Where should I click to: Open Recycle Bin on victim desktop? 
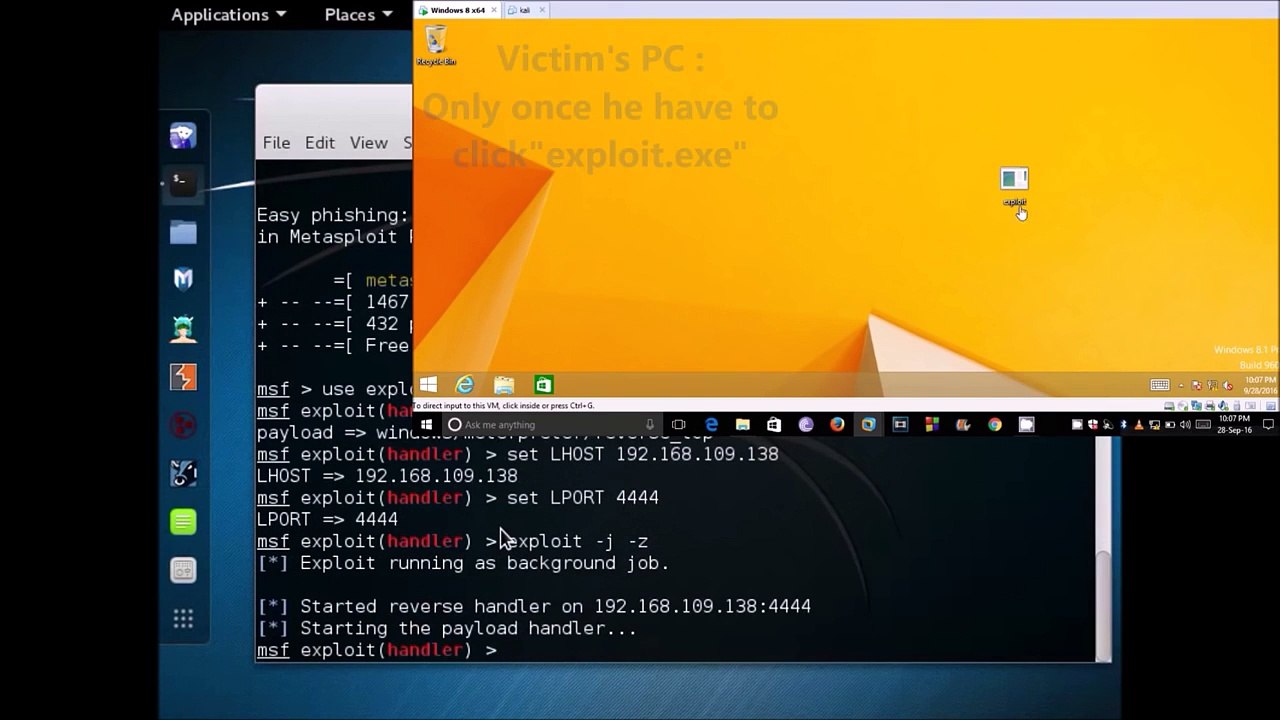pyautogui.click(x=436, y=46)
